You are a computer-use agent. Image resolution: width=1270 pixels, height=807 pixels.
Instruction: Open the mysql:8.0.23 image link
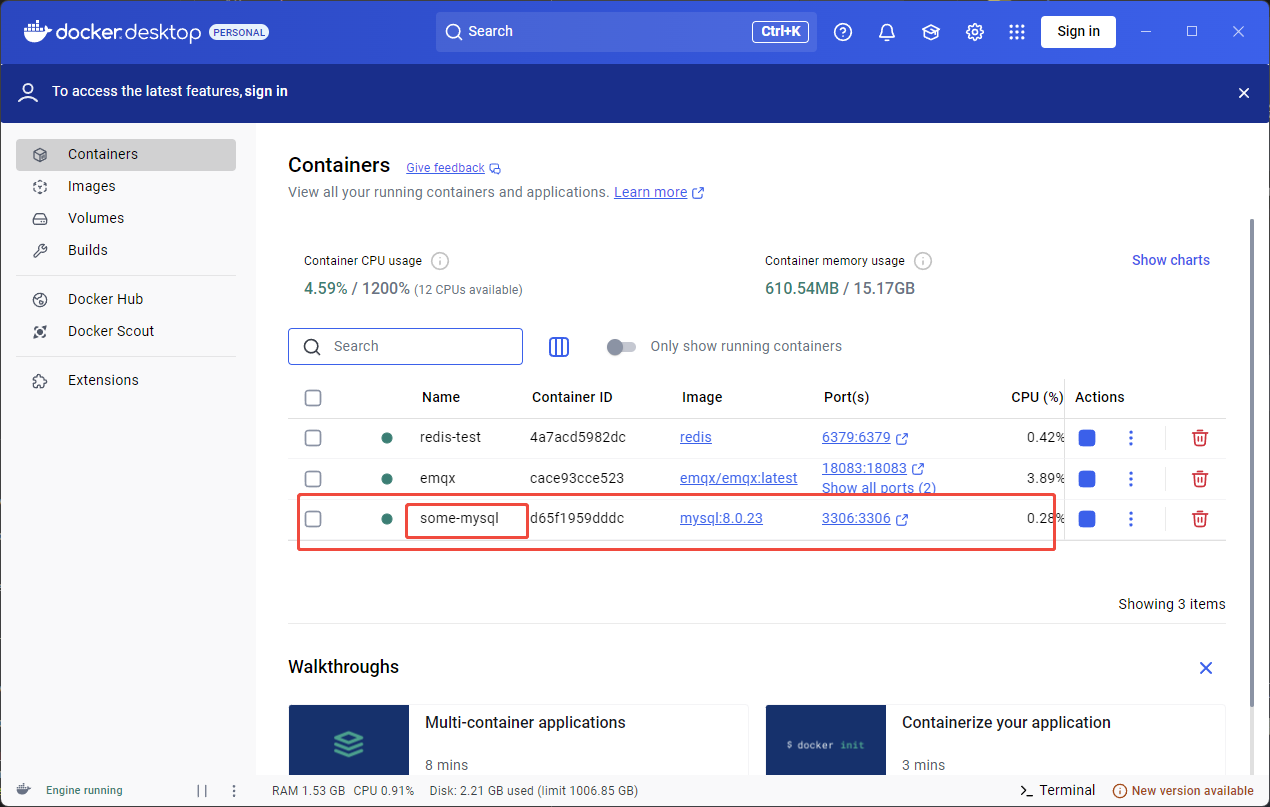[x=721, y=519]
